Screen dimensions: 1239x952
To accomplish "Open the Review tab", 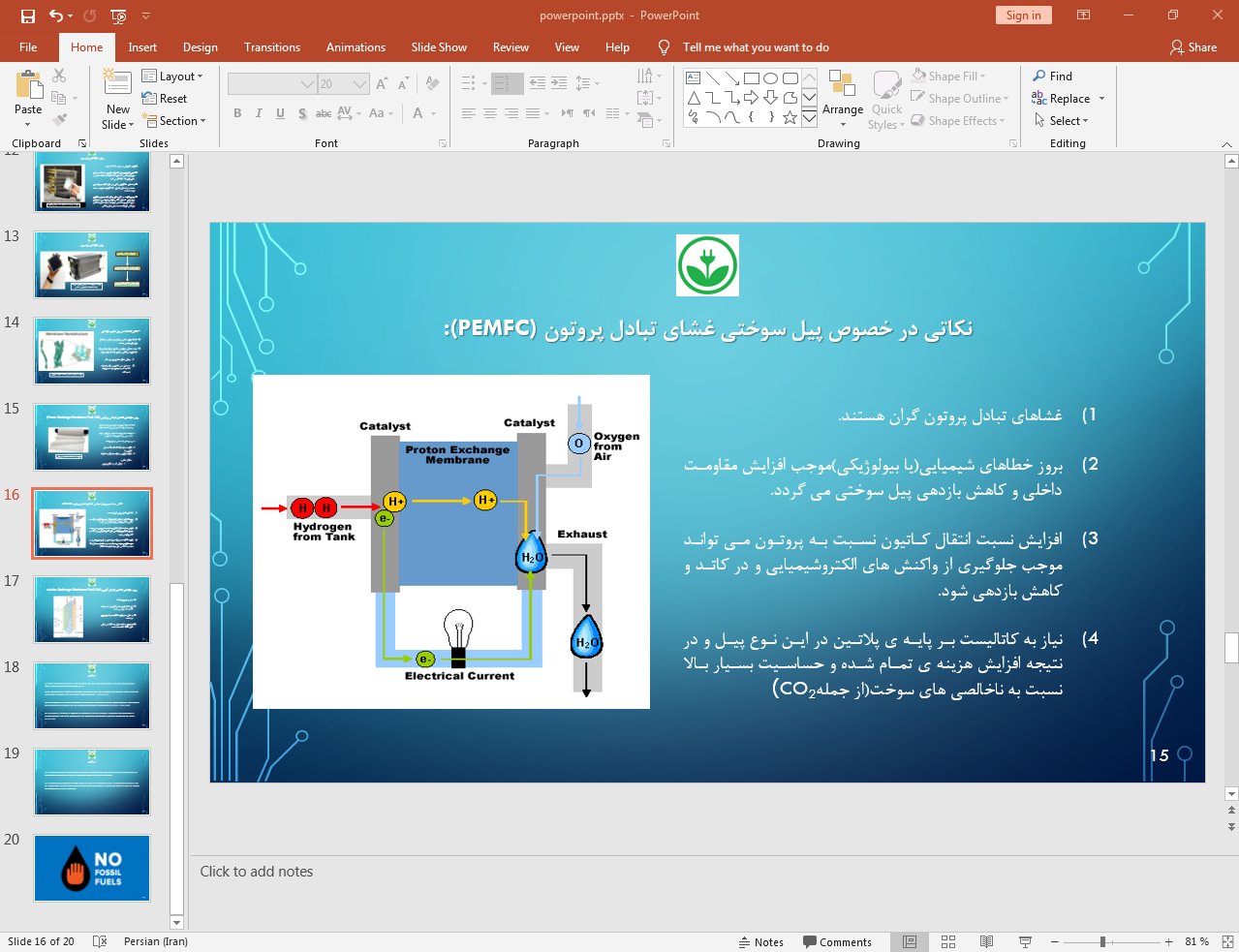I will (x=511, y=46).
